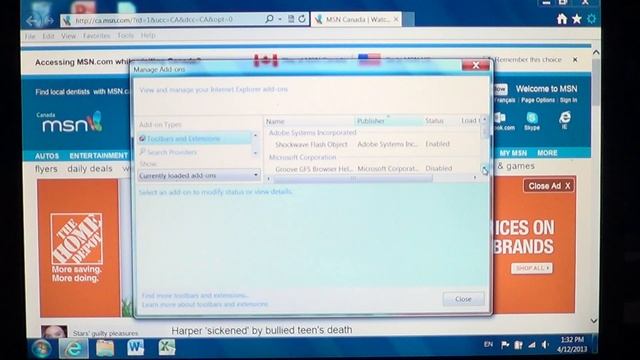Open the Edit menu
Screen dimensions: 640x360
pos(49,36)
